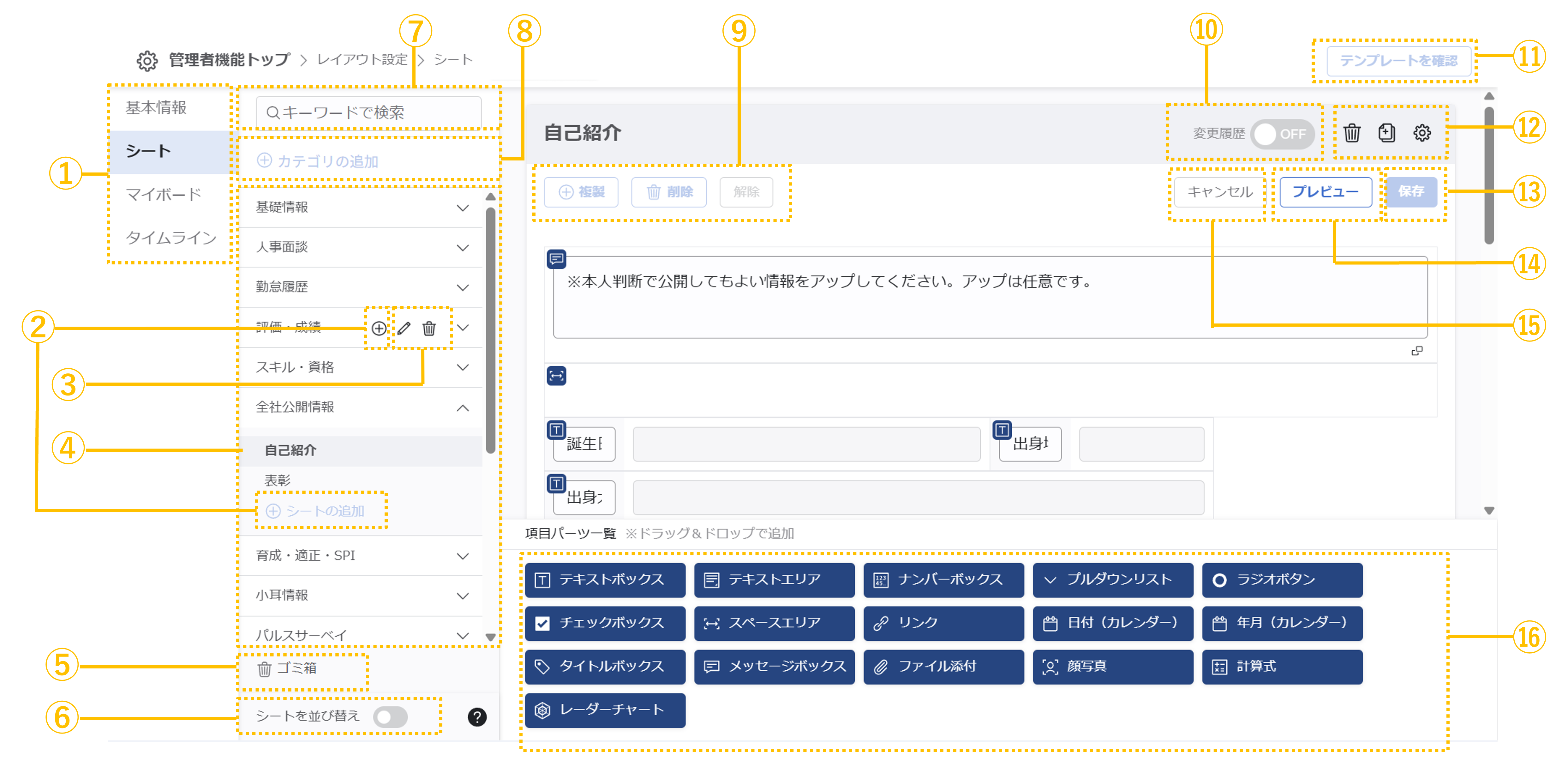Delete 評価・成績 category via its trash icon
This screenshot has width=1568, height=761.
point(428,328)
